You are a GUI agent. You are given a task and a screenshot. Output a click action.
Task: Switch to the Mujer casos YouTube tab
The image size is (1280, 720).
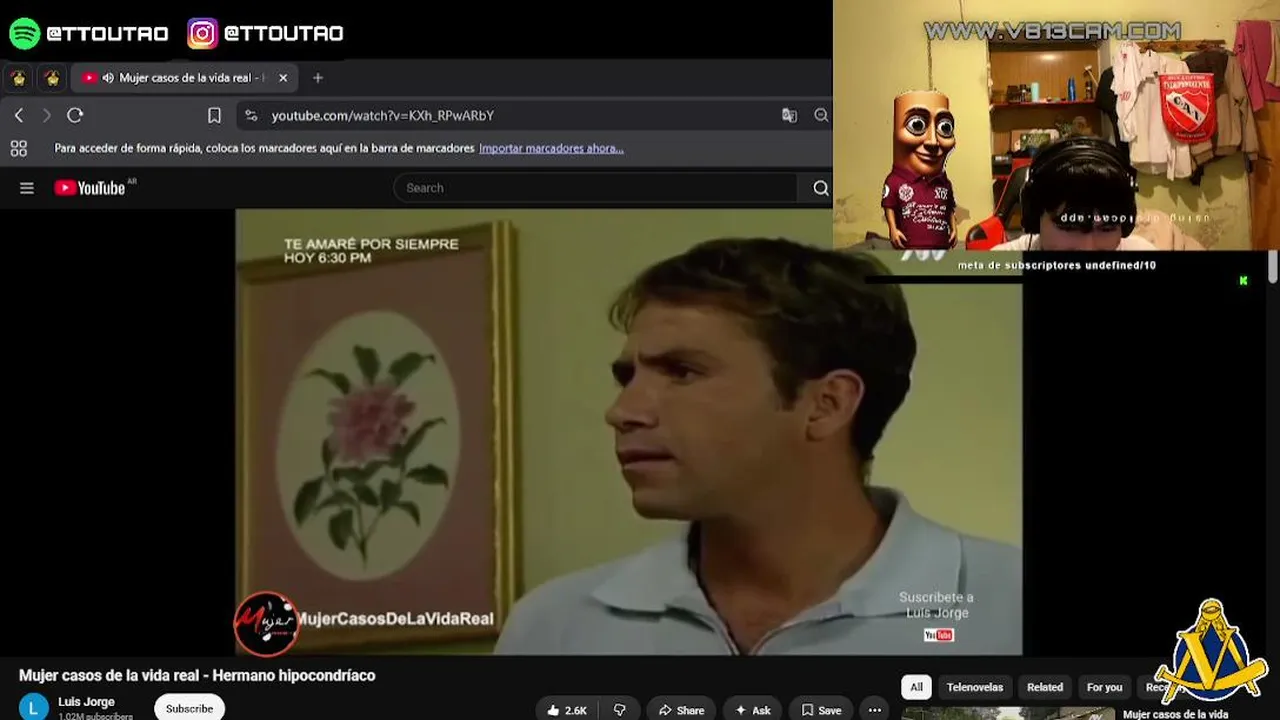(184, 78)
